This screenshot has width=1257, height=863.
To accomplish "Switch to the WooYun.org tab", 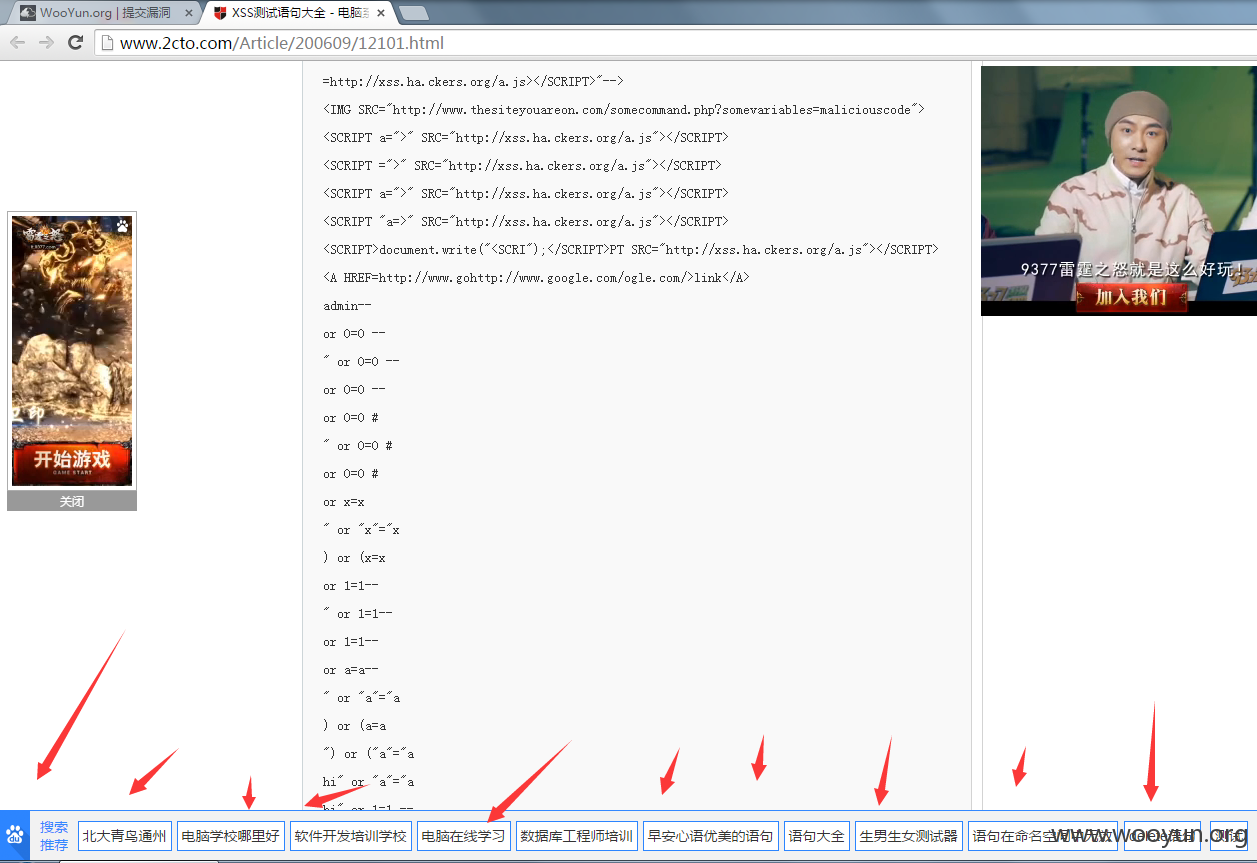I will 106,13.
